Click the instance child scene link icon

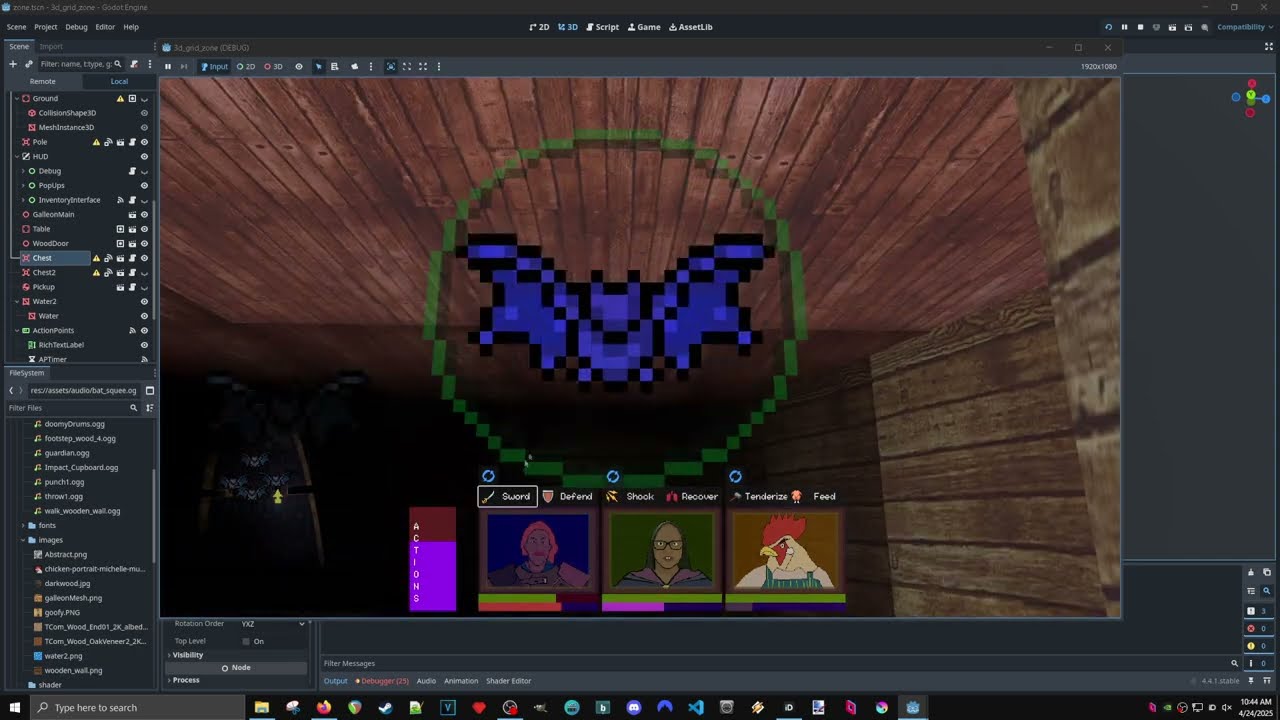tap(29, 64)
